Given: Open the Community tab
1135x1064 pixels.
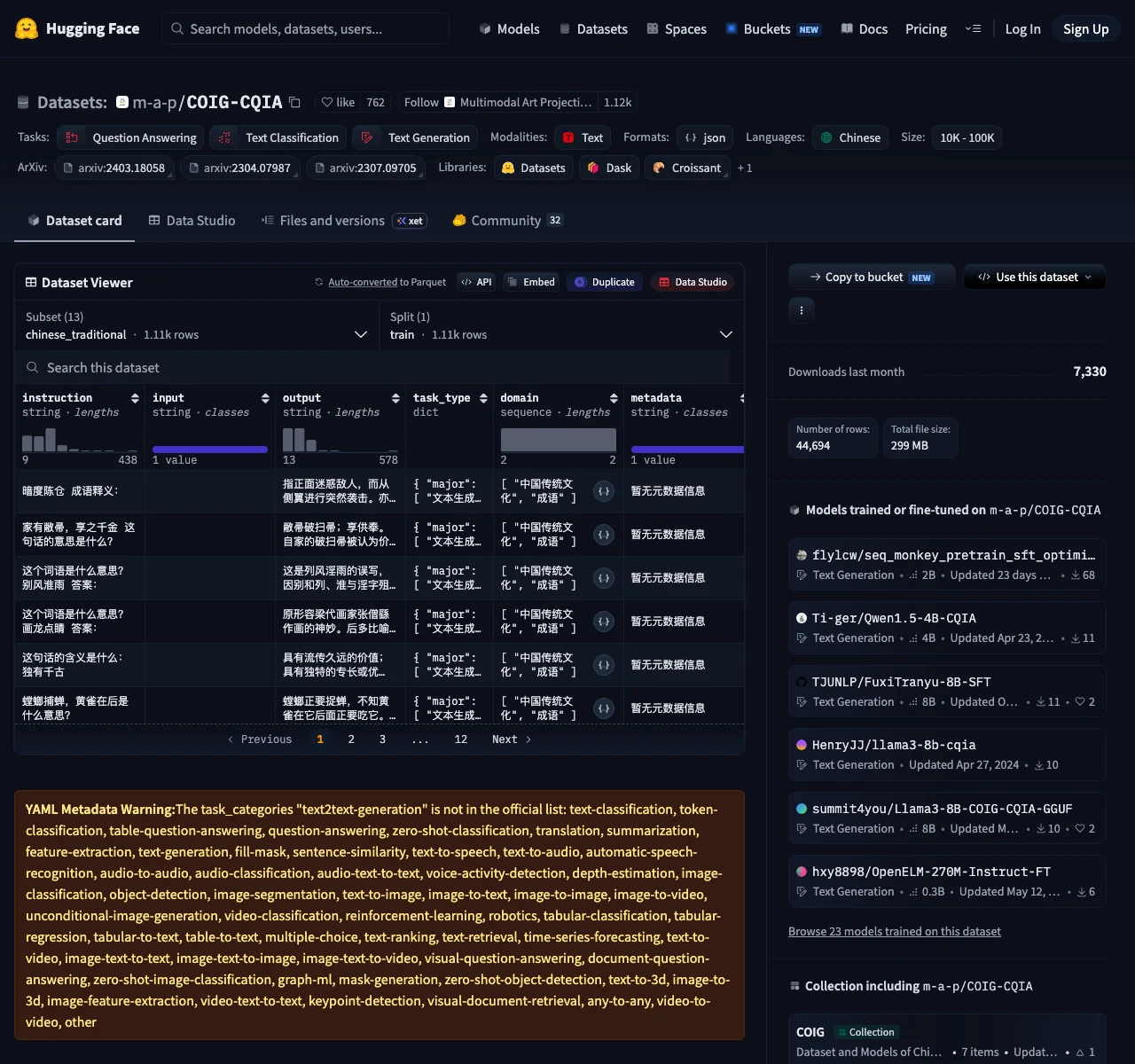Looking at the screenshot, I should click(507, 221).
